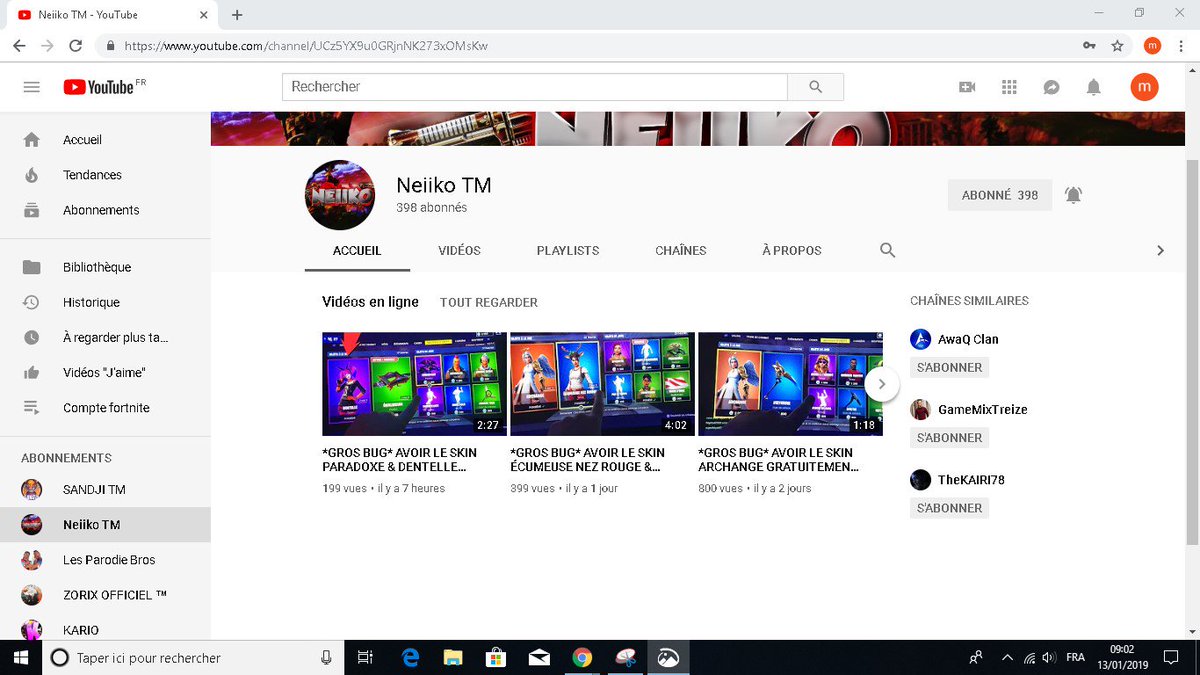The height and width of the screenshot is (675, 1200).
Task: Open Microsoft Edge from taskbar
Action: 410,657
